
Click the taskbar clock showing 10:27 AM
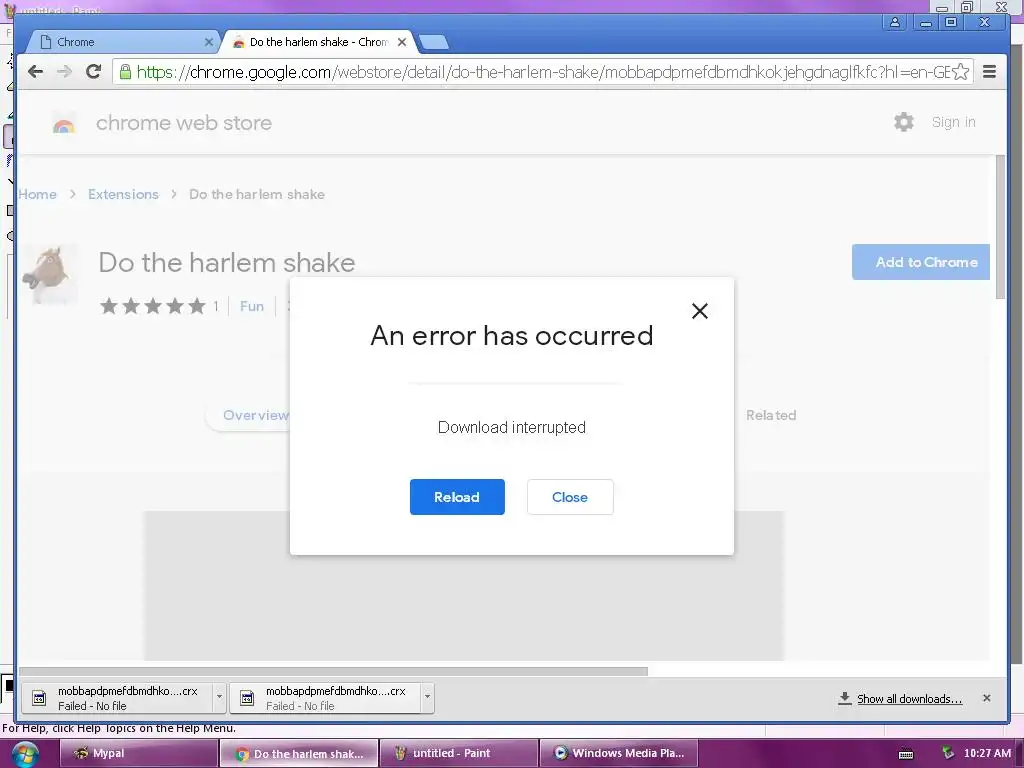(987, 754)
